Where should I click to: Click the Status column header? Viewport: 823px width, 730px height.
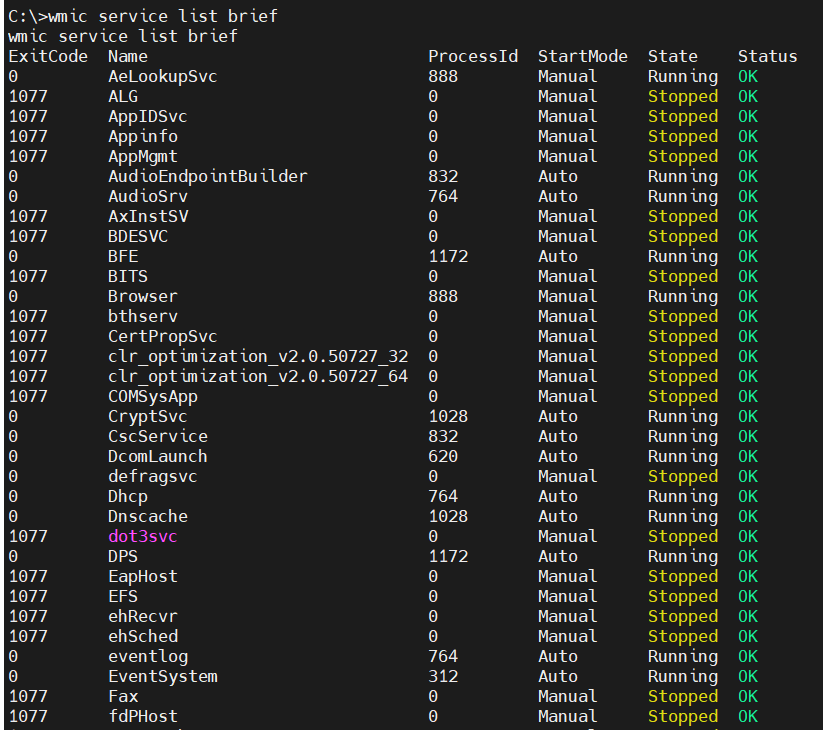767,56
